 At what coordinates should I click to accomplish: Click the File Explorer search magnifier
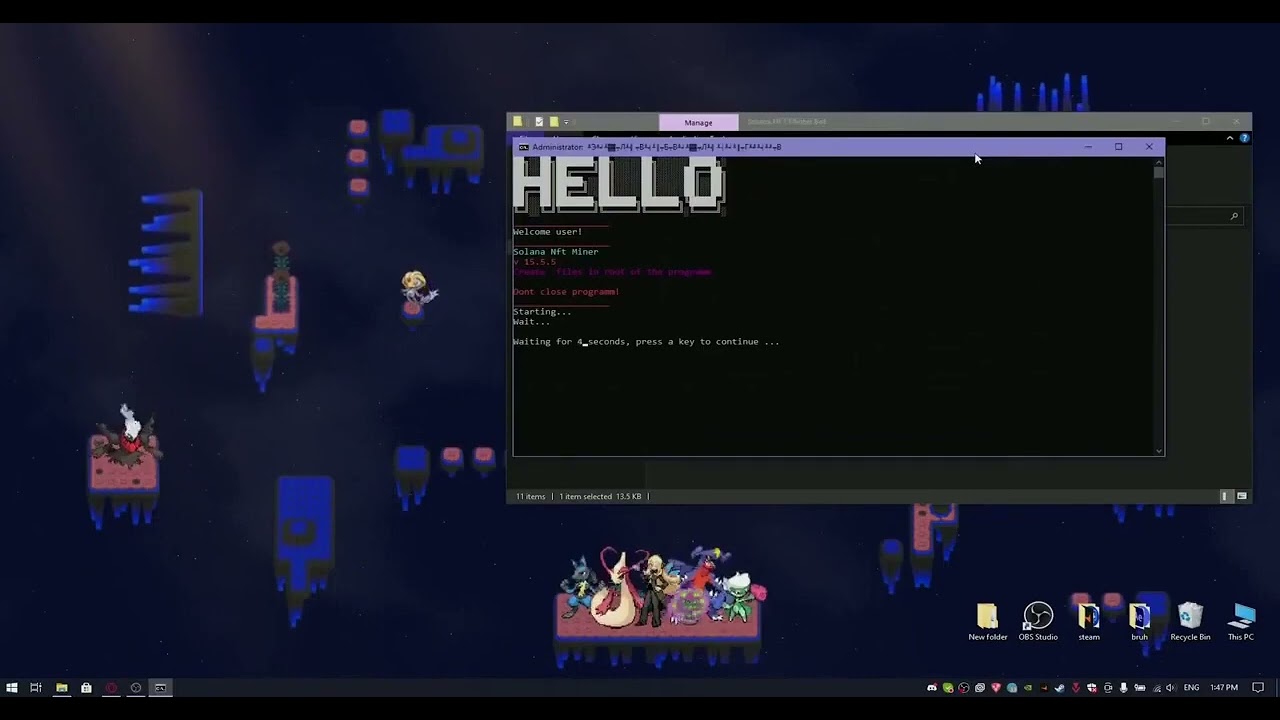(1234, 216)
